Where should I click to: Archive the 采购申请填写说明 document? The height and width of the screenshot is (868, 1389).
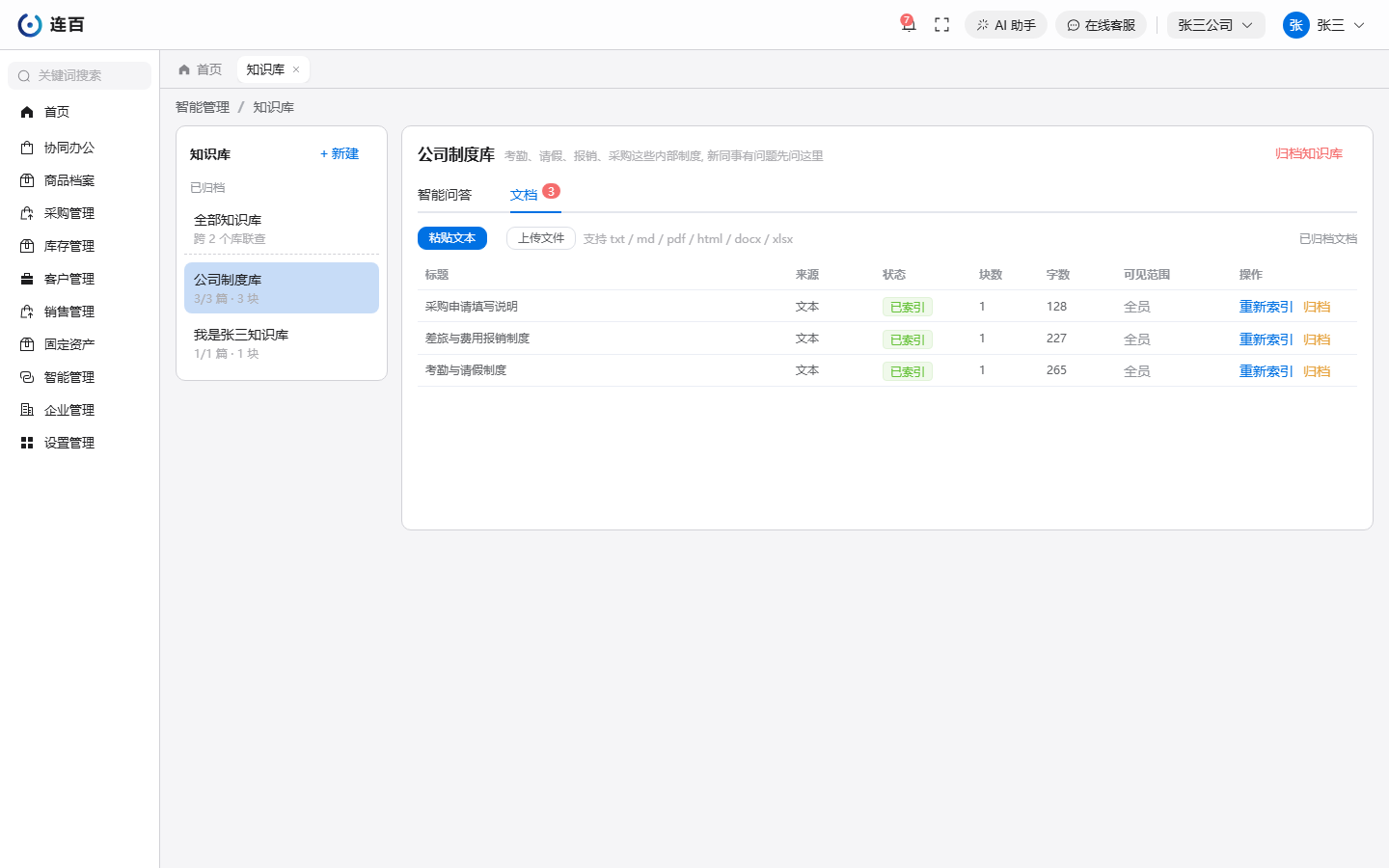[x=1317, y=307]
